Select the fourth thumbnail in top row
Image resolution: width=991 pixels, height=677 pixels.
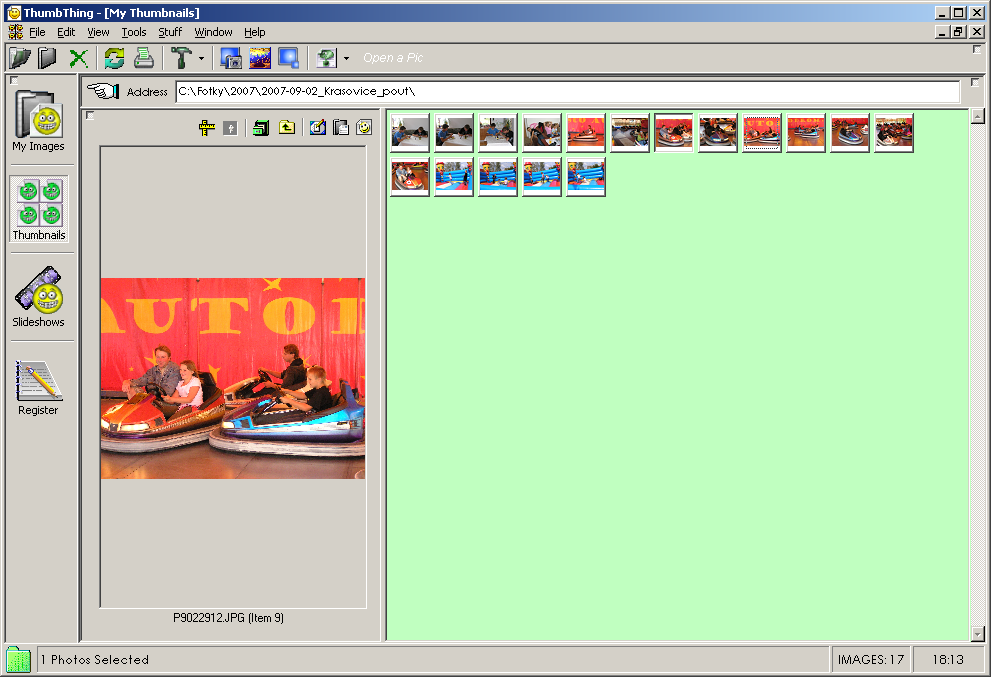pos(542,133)
